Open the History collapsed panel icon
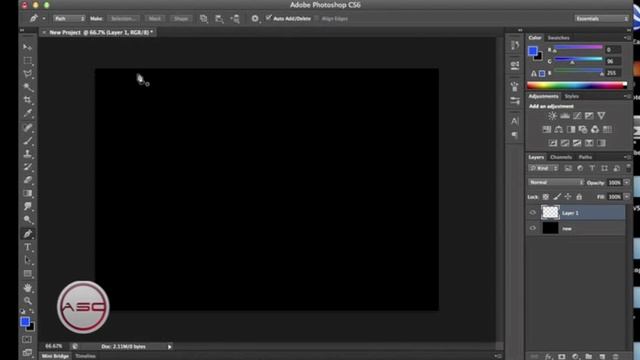This screenshot has width=640, height=360. [515, 45]
